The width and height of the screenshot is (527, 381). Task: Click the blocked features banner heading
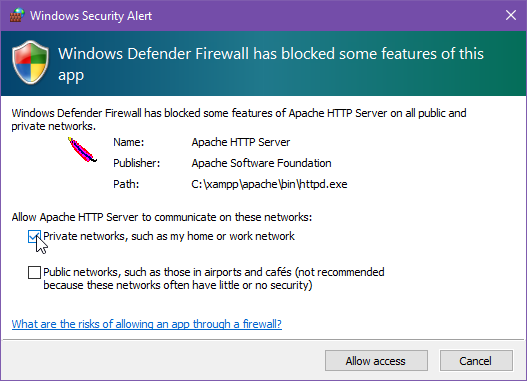tap(271, 64)
